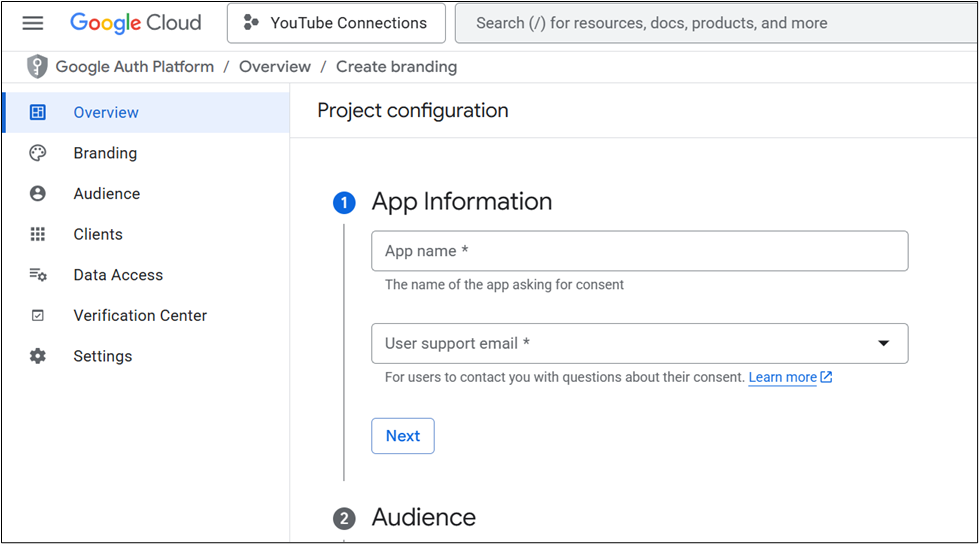The height and width of the screenshot is (544, 979).
Task: Click the Settings gear icon
Action: click(x=38, y=356)
